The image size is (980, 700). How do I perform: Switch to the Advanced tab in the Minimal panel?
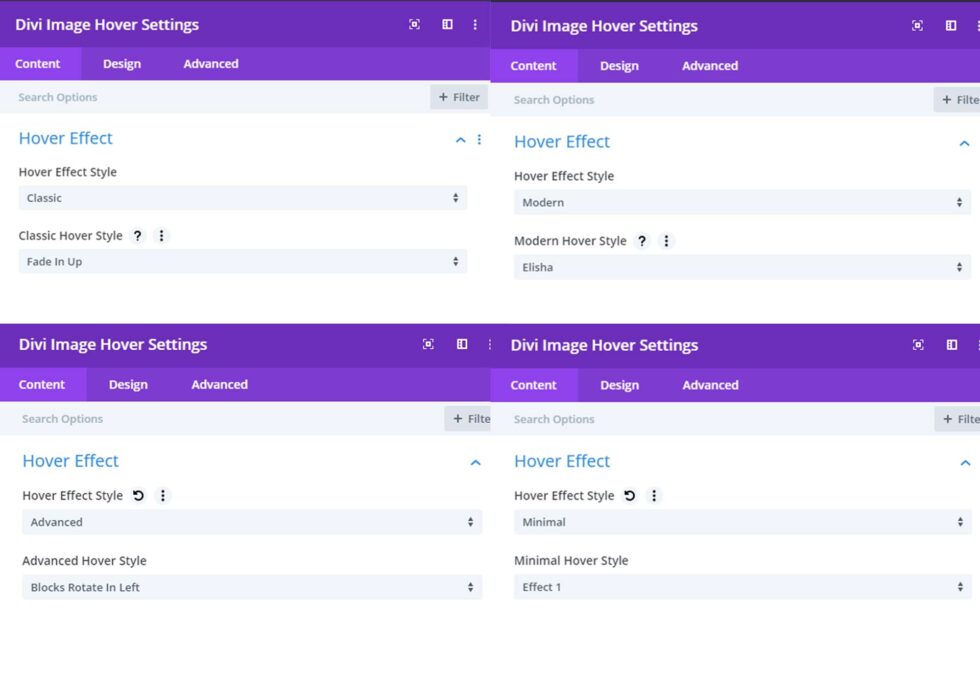(x=709, y=384)
